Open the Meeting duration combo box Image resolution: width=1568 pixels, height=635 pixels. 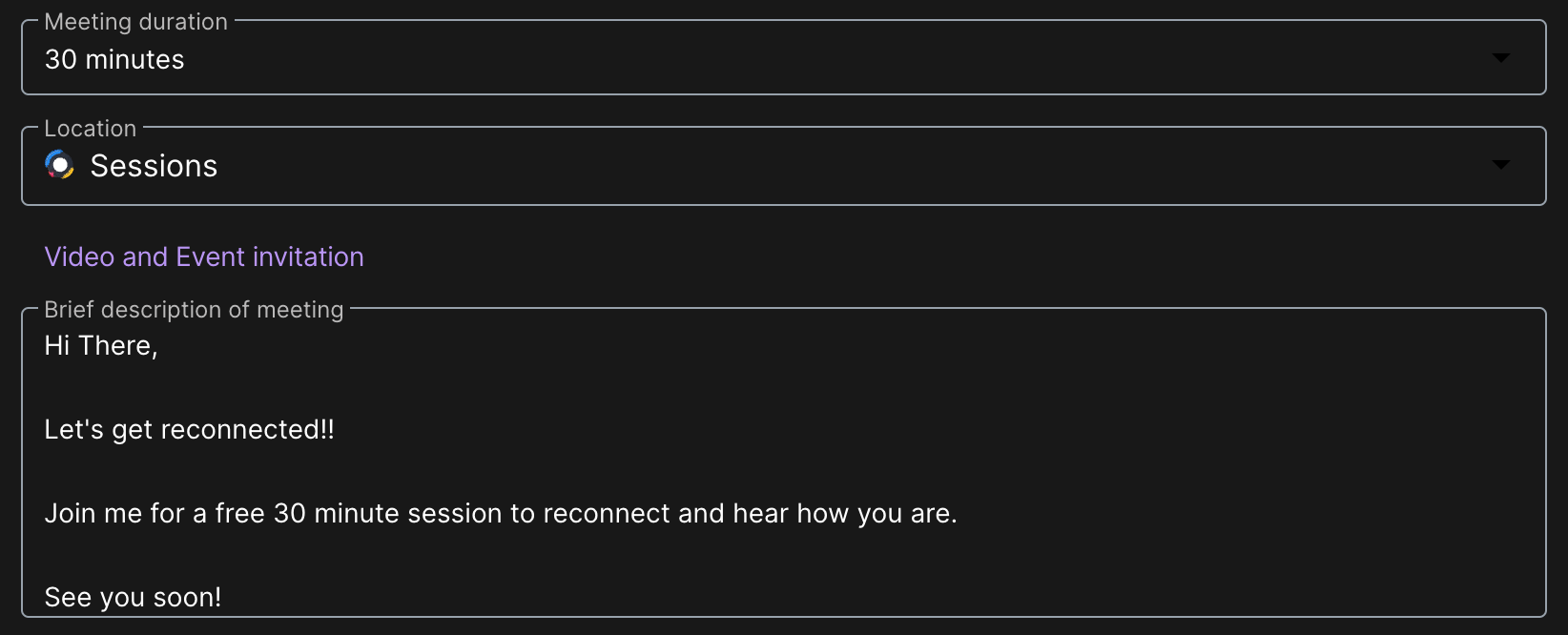tap(784, 57)
